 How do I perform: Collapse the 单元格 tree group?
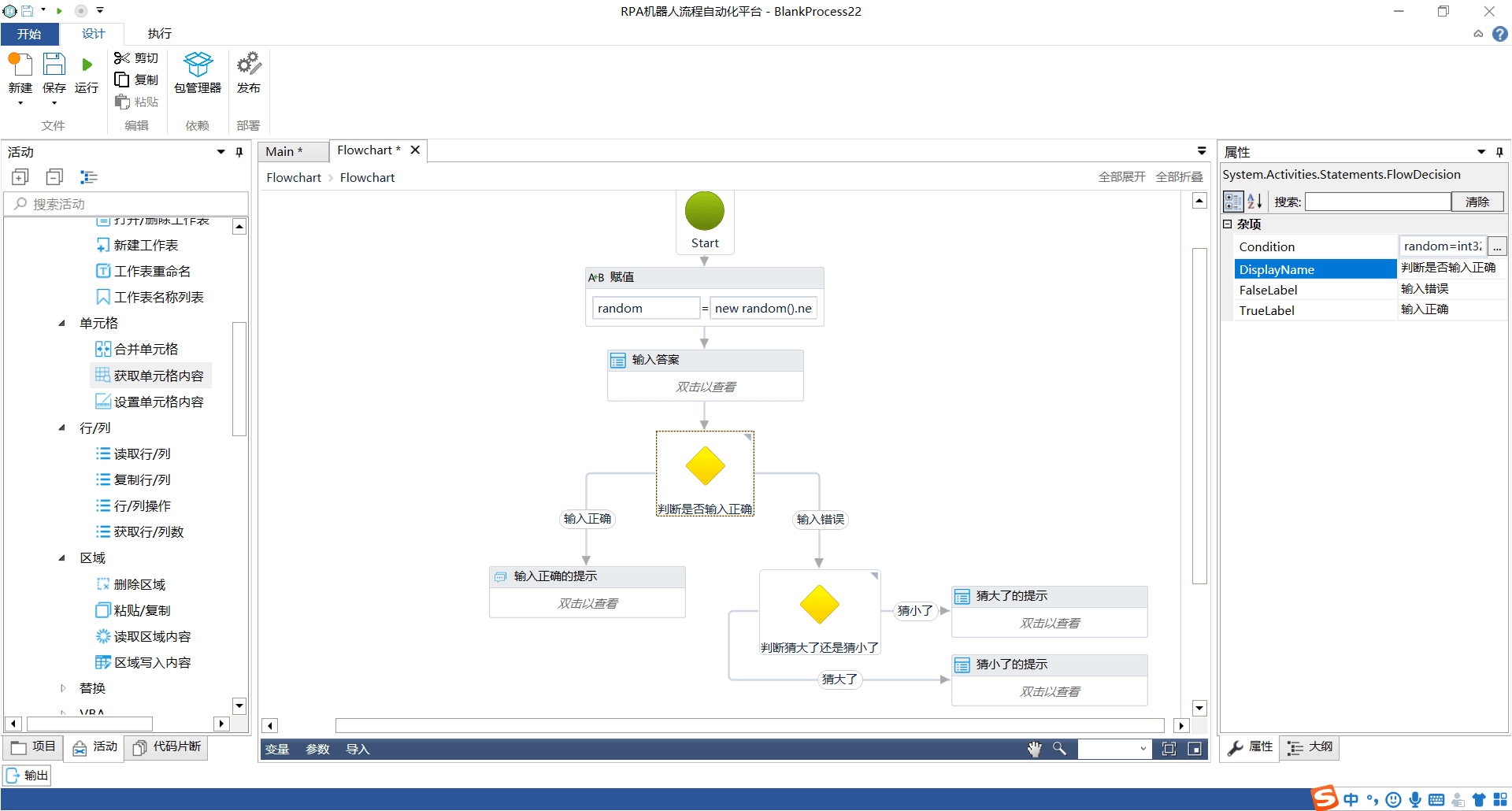62,323
